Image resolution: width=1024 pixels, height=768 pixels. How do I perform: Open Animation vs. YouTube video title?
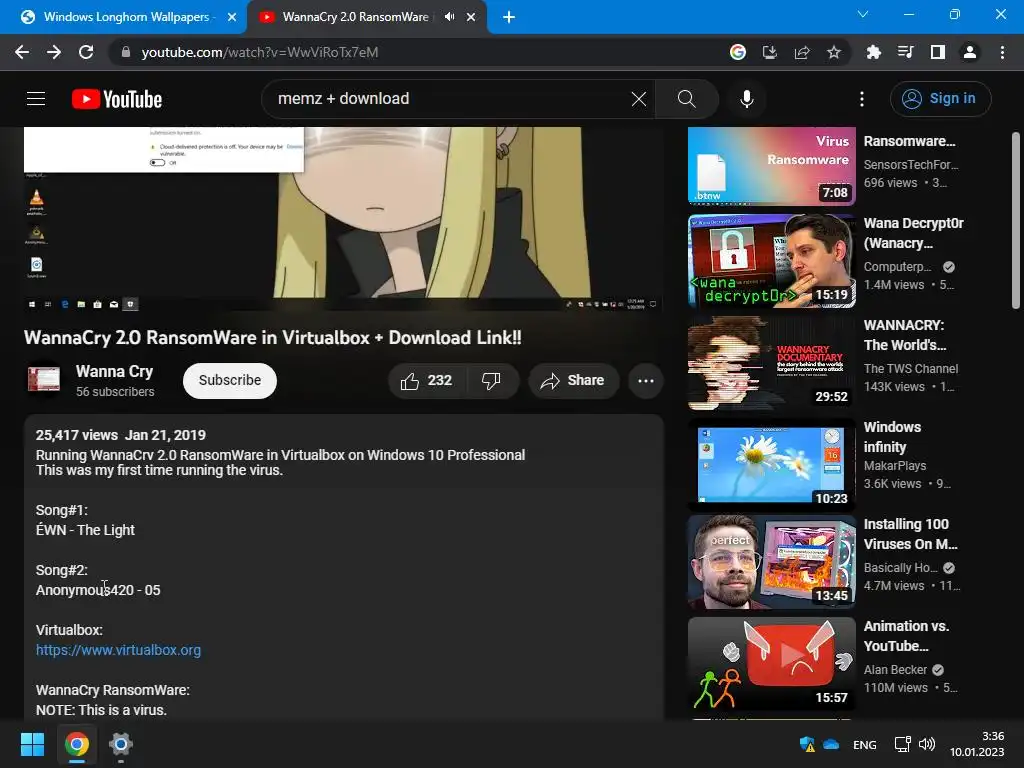point(906,636)
